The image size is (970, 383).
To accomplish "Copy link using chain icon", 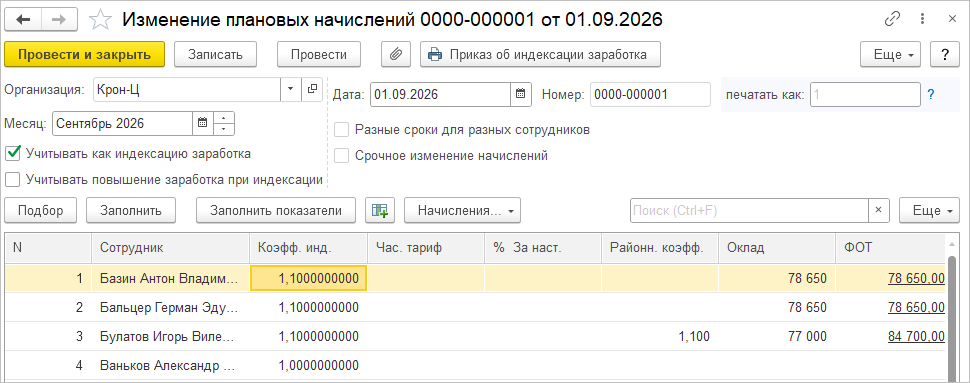I will [x=892, y=19].
